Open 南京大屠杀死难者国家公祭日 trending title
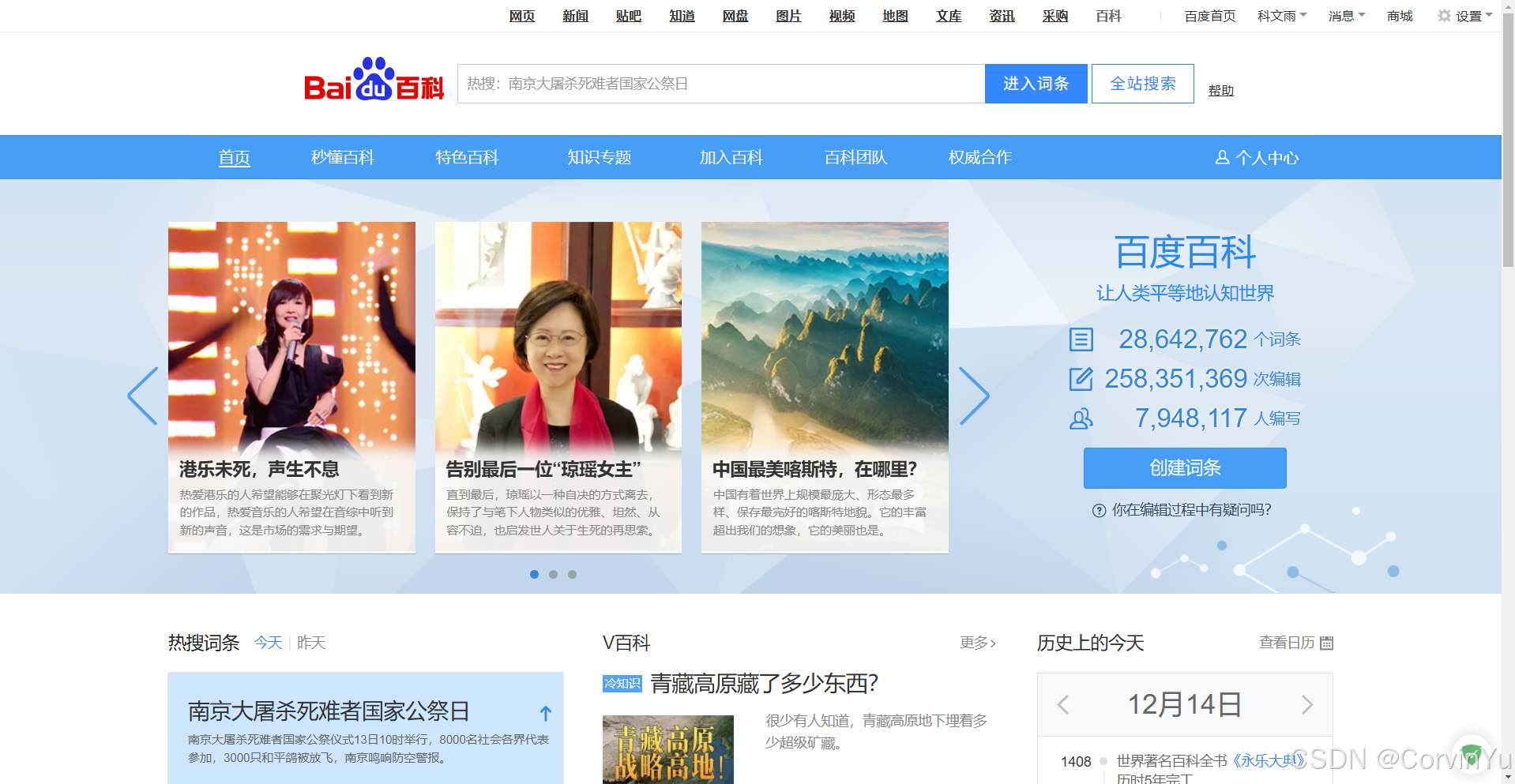 point(329,711)
